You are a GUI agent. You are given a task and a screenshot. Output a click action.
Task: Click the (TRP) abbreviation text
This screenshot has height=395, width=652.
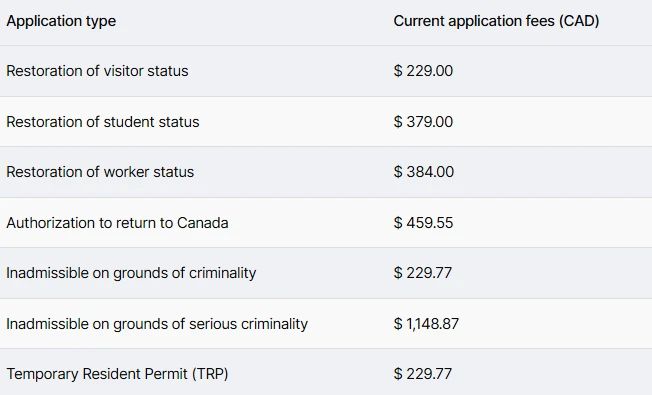point(210,374)
